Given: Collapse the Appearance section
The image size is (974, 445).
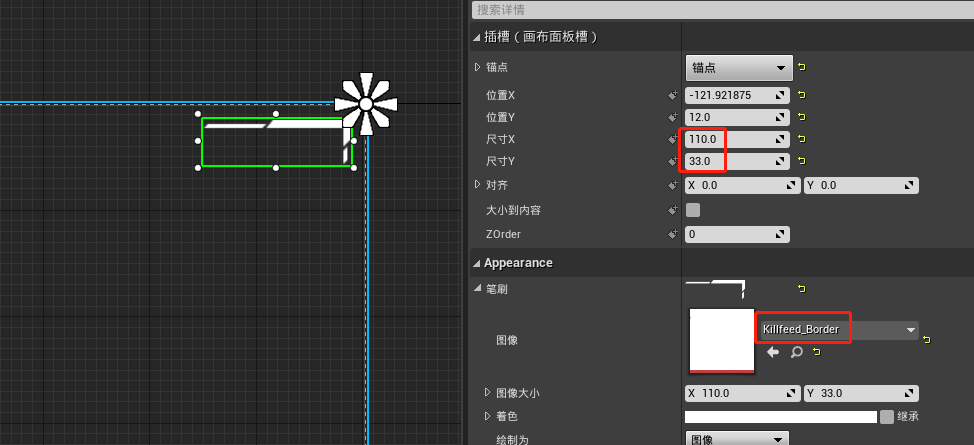Looking at the screenshot, I should (476, 263).
